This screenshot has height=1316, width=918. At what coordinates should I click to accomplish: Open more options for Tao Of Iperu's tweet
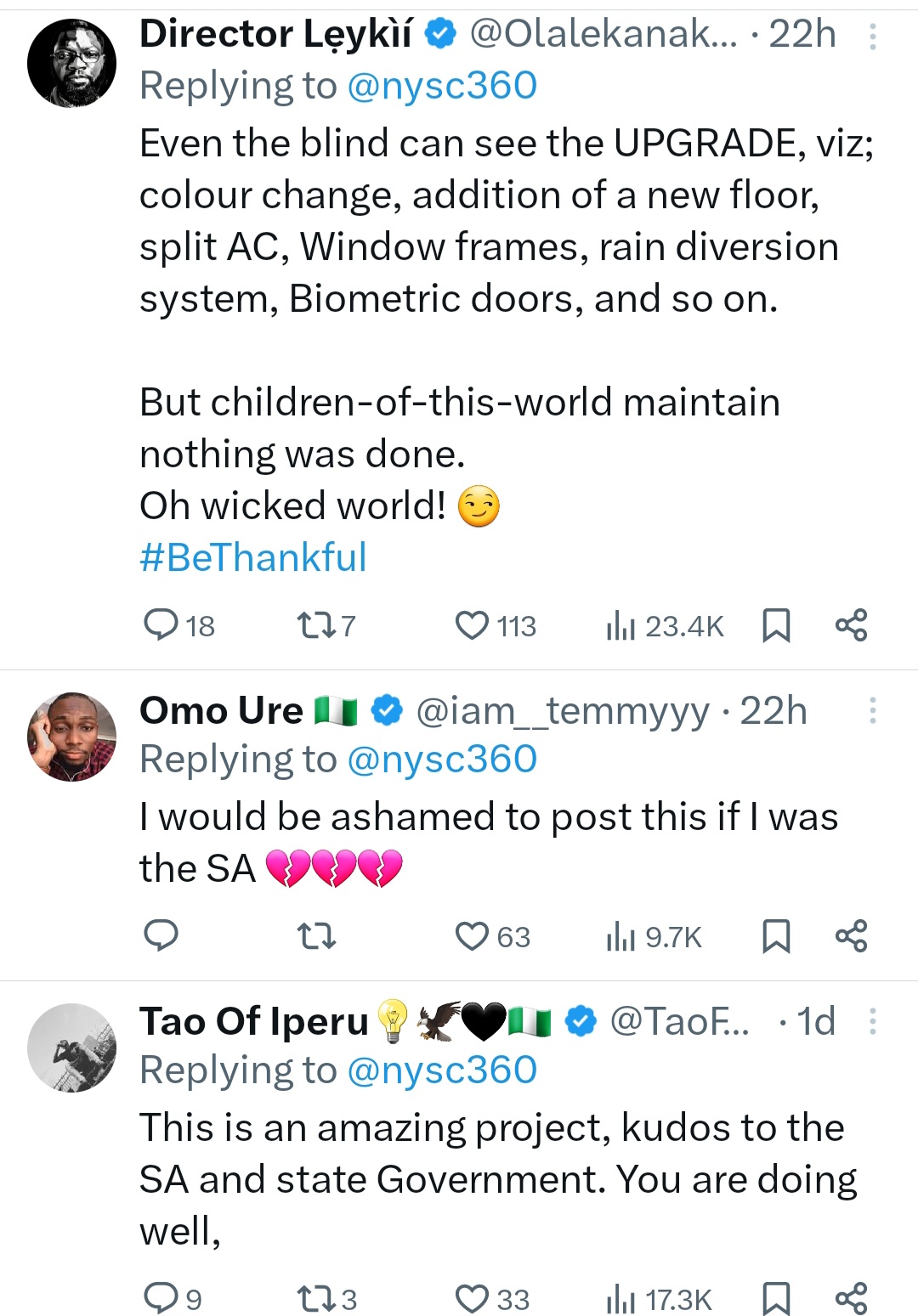tap(872, 1021)
